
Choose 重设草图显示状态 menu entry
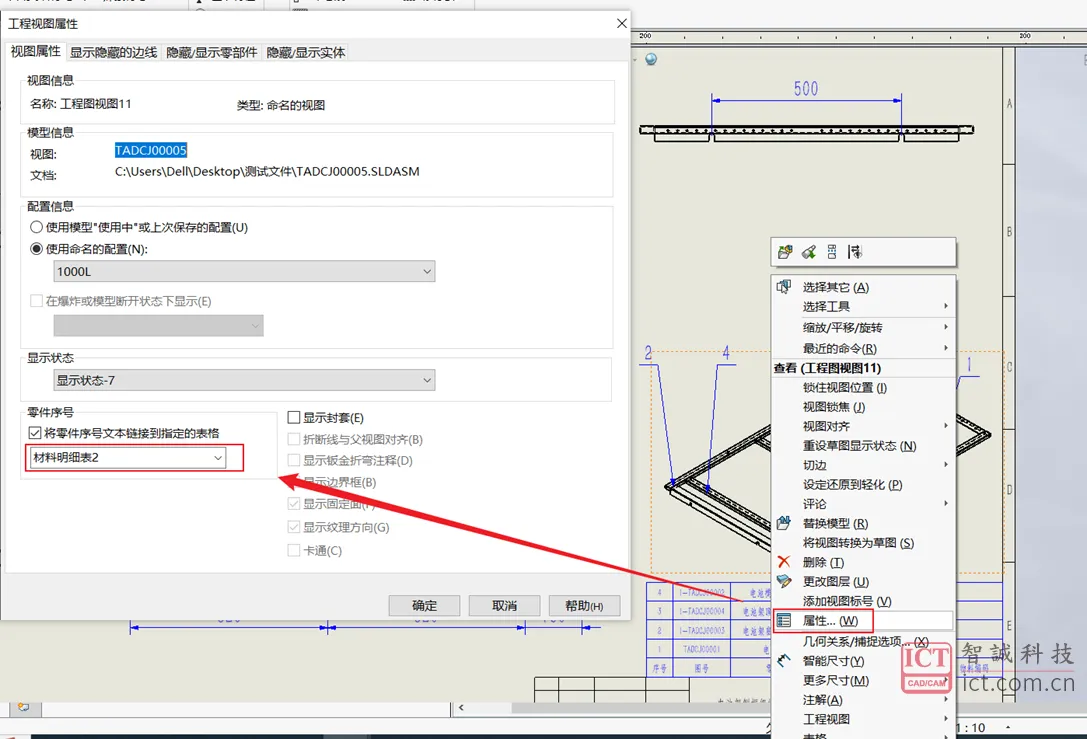click(x=860, y=446)
